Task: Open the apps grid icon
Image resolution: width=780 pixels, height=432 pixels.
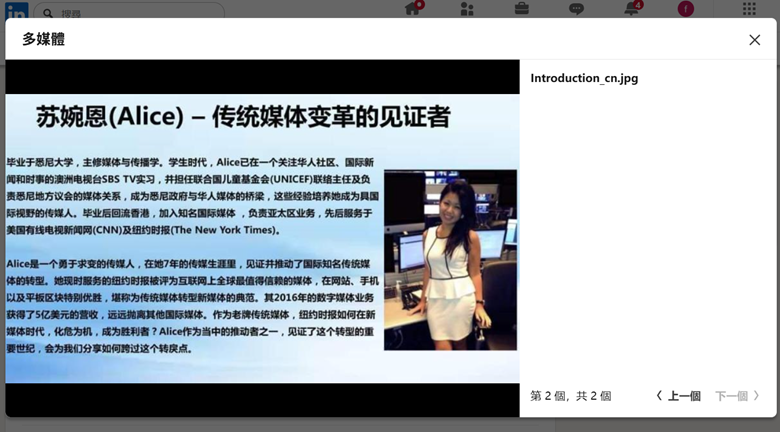Action: click(749, 8)
